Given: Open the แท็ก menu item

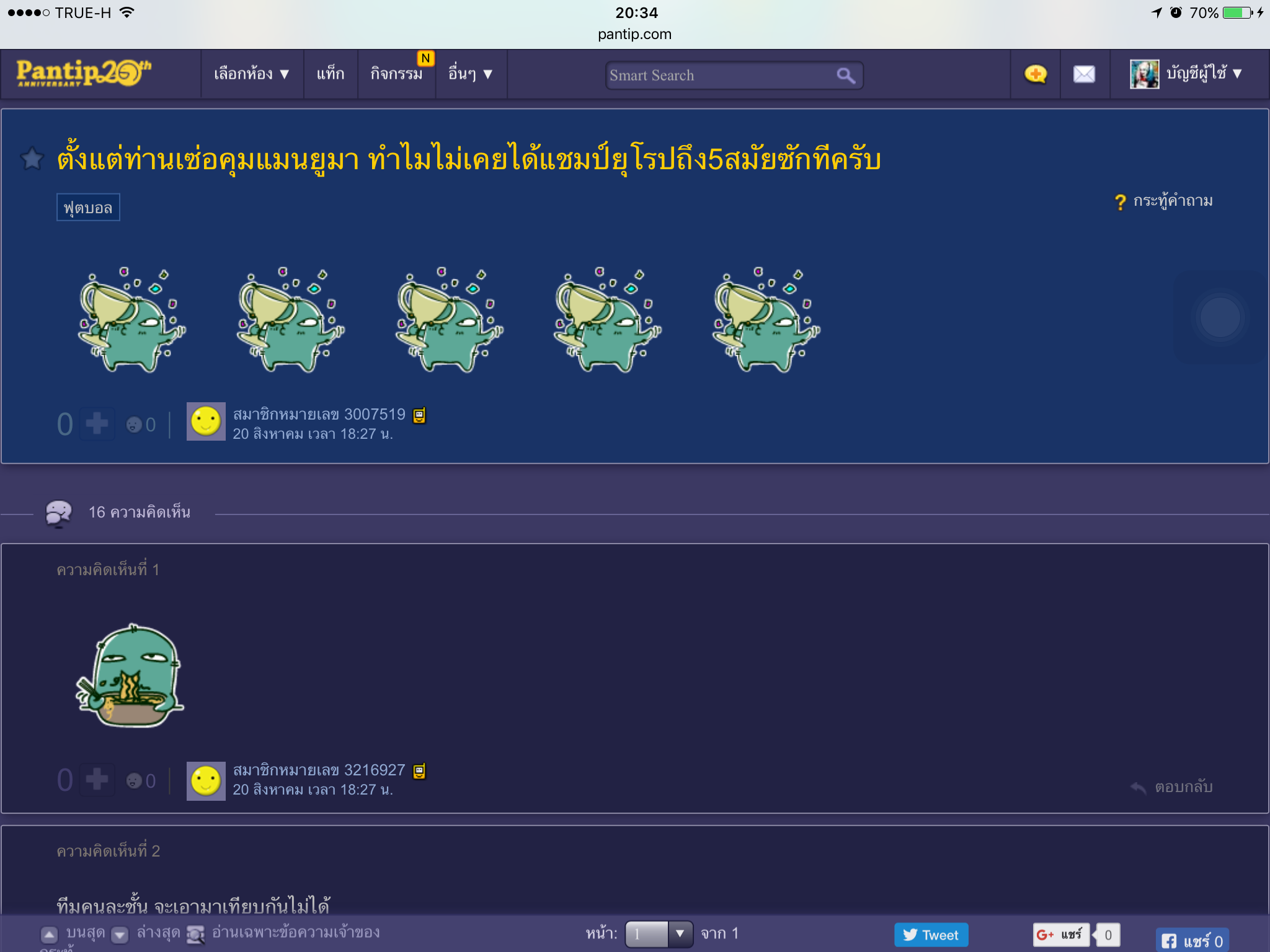Looking at the screenshot, I should coord(330,74).
